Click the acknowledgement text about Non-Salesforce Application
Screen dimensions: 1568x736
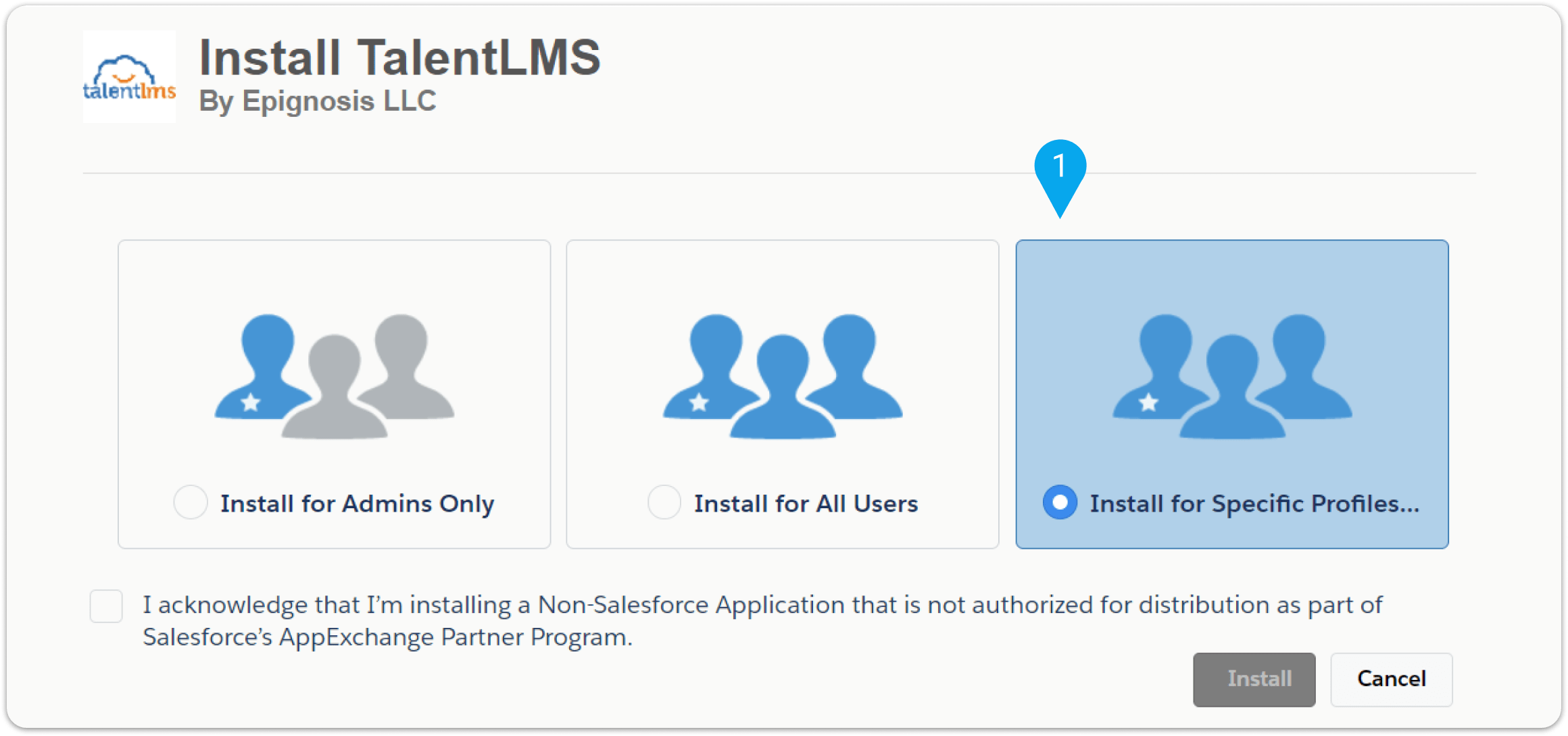(762, 620)
